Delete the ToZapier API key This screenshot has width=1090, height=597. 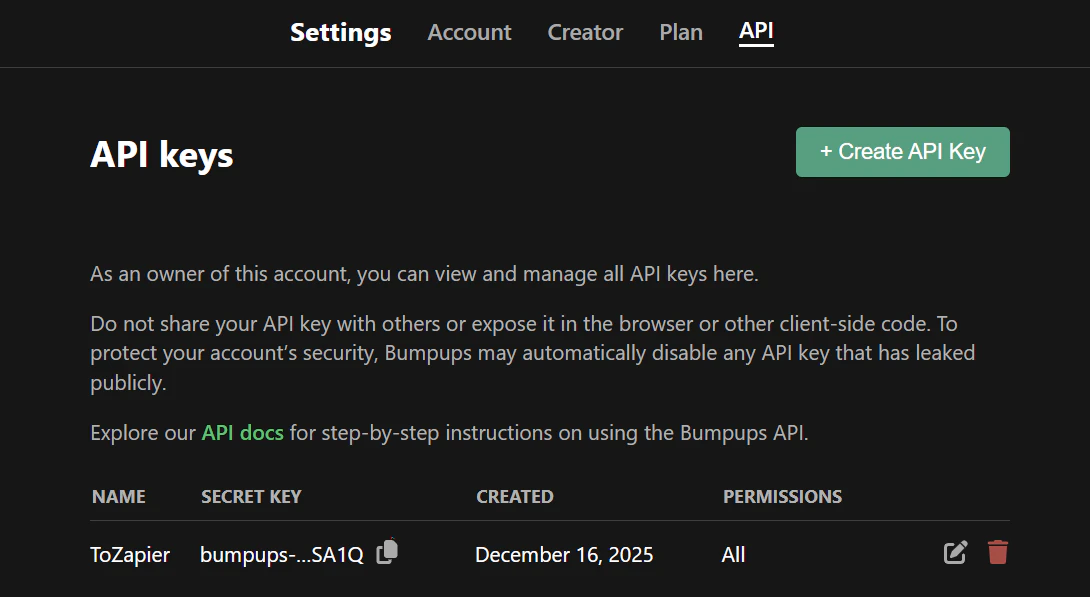(x=998, y=553)
